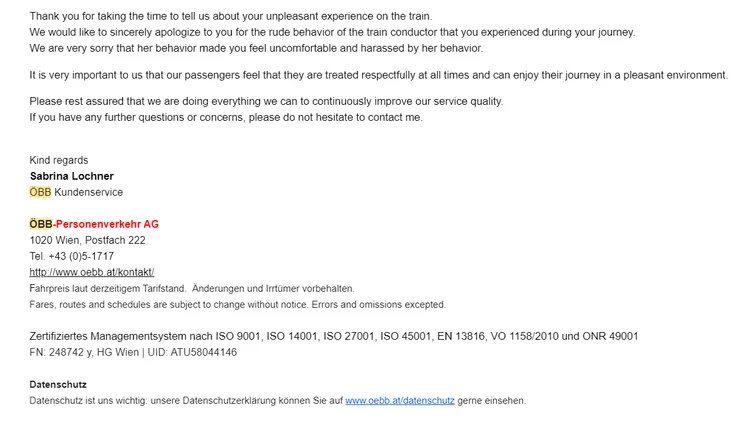Click the Kind regards closing line
This screenshot has height=426, width=740.
59,160
